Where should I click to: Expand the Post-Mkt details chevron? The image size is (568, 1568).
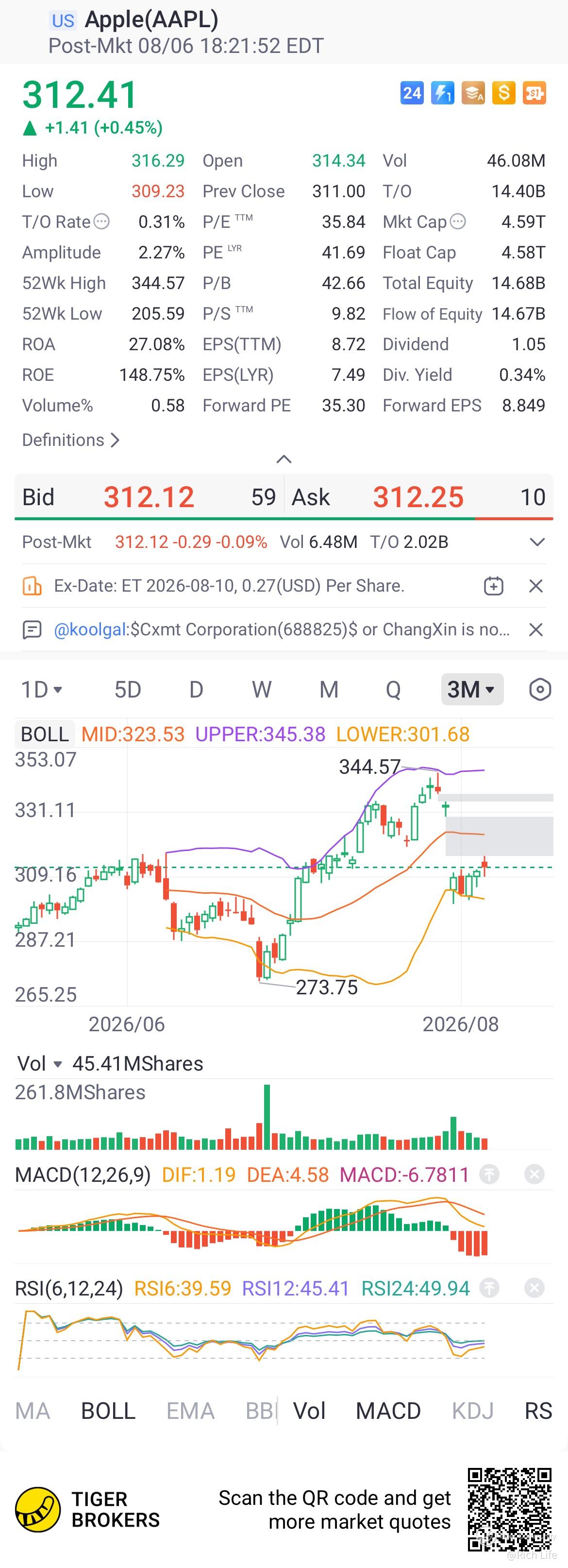tap(537, 542)
